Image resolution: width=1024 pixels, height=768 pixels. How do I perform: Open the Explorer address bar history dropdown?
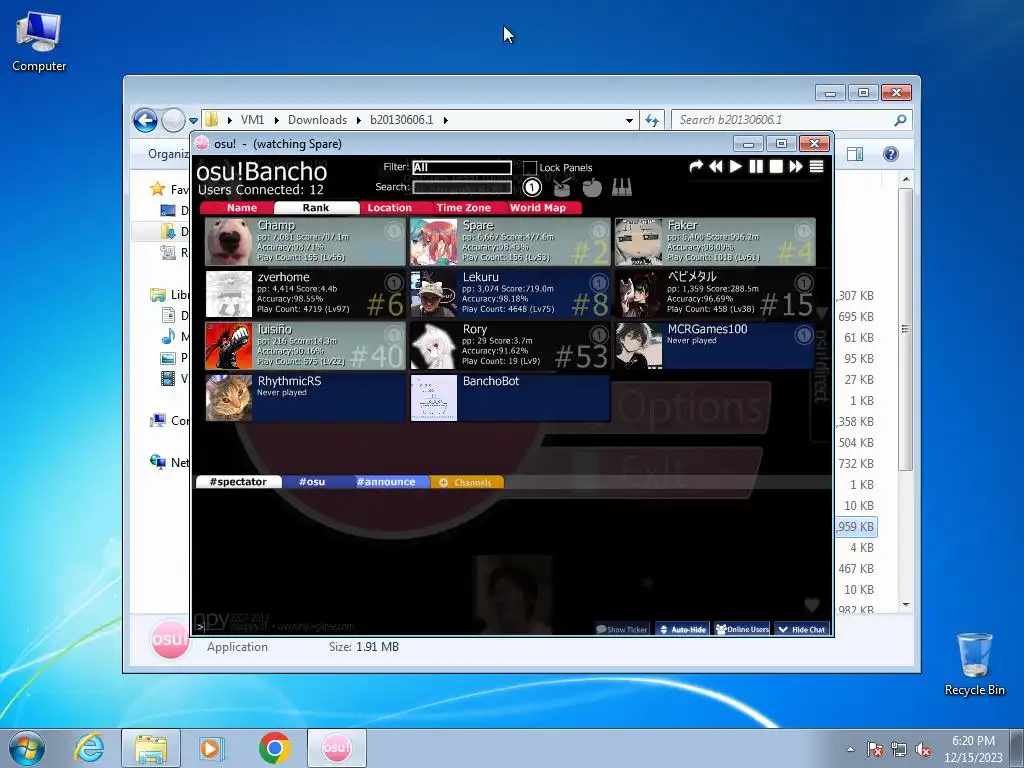(629, 120)
